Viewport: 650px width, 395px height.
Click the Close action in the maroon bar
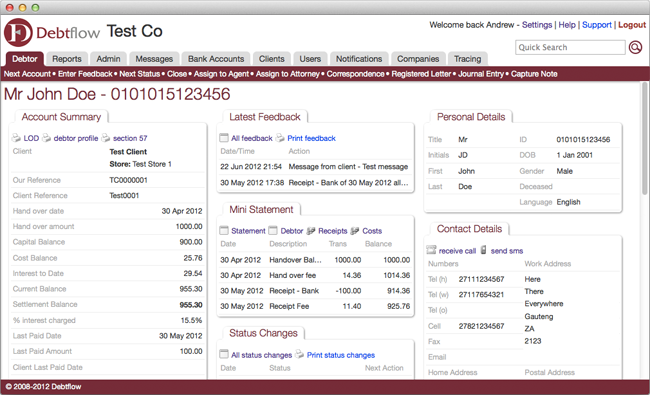pos(177,74)
